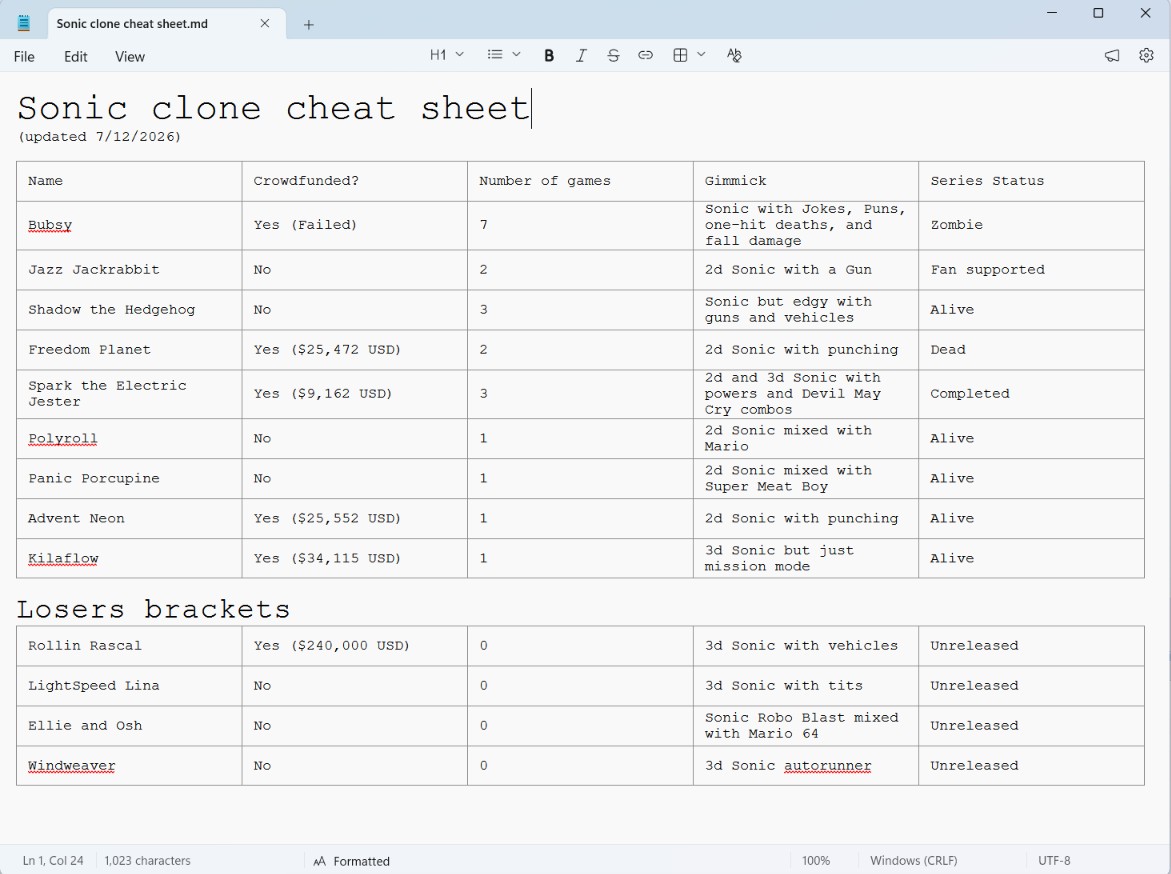Click the 'Freedom Planet' cell

coord(129,350)
